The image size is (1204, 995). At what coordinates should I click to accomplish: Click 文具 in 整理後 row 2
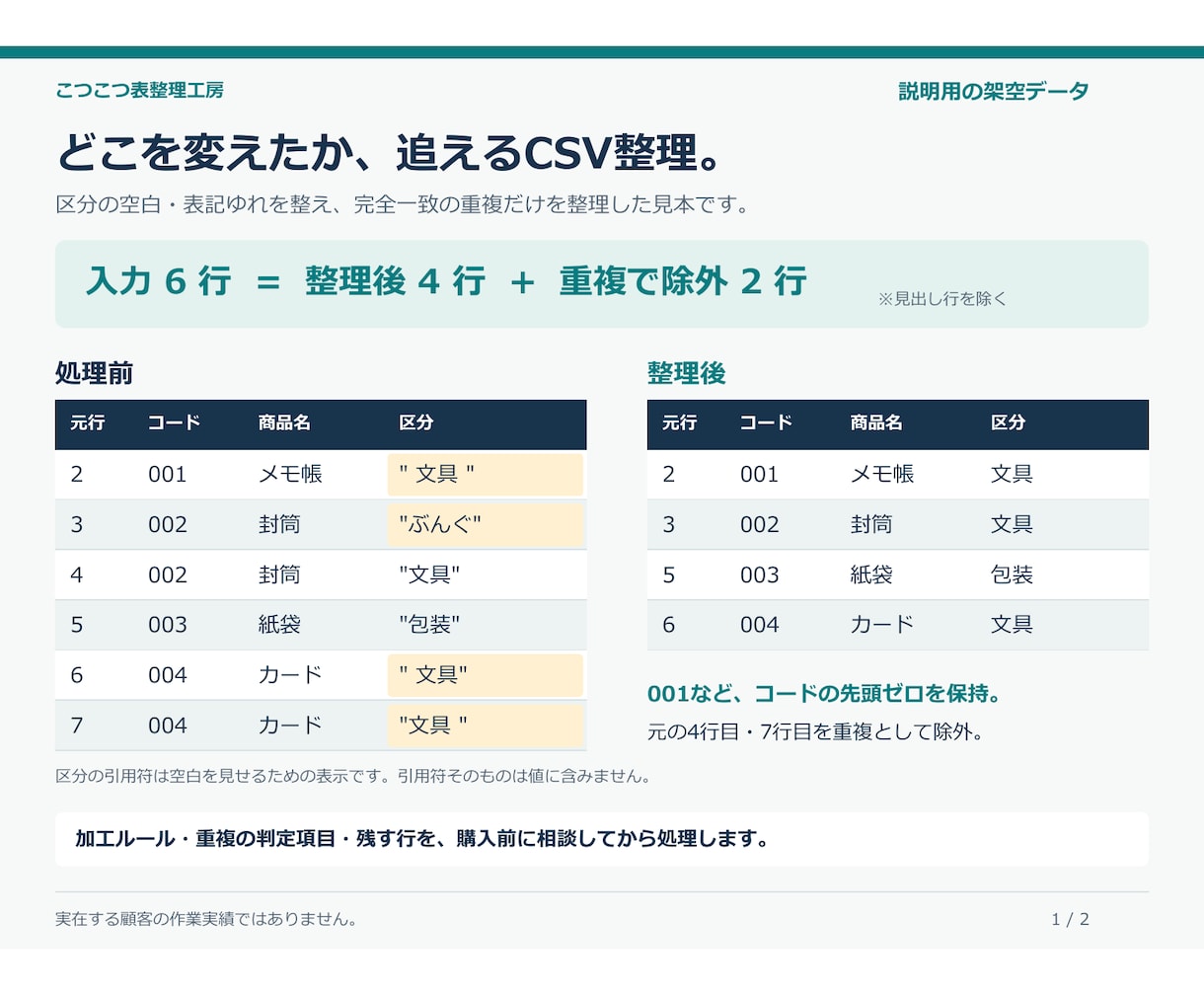pos(1012,474)
